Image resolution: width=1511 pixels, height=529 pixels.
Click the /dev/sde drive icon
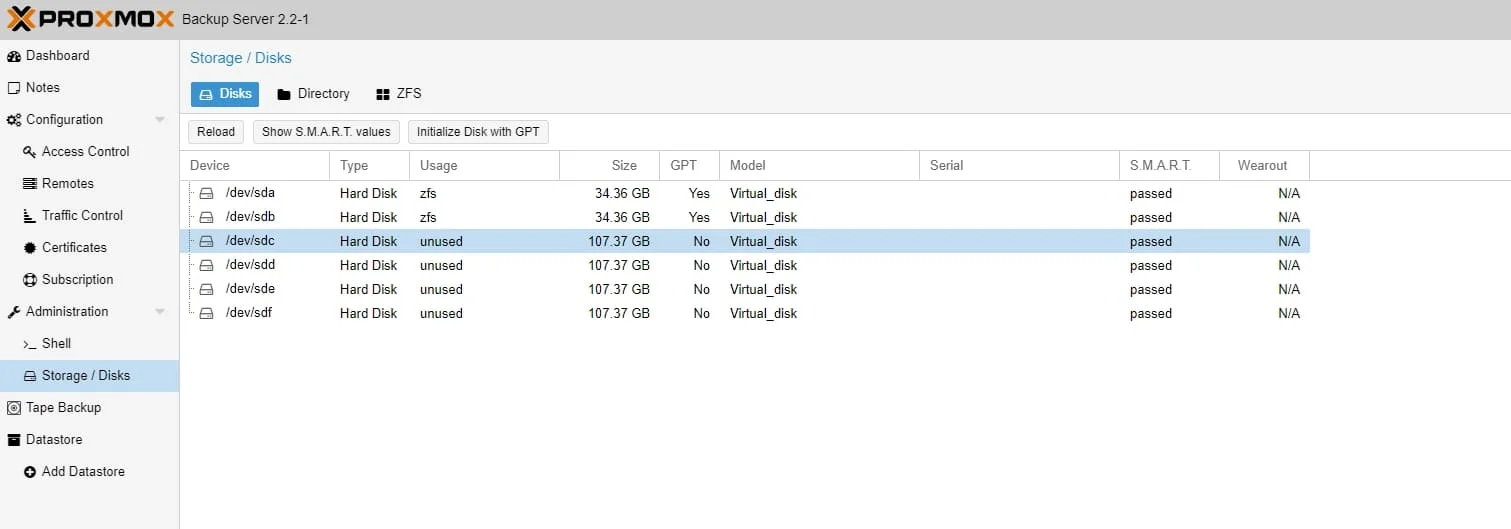[x=207, y=289]
